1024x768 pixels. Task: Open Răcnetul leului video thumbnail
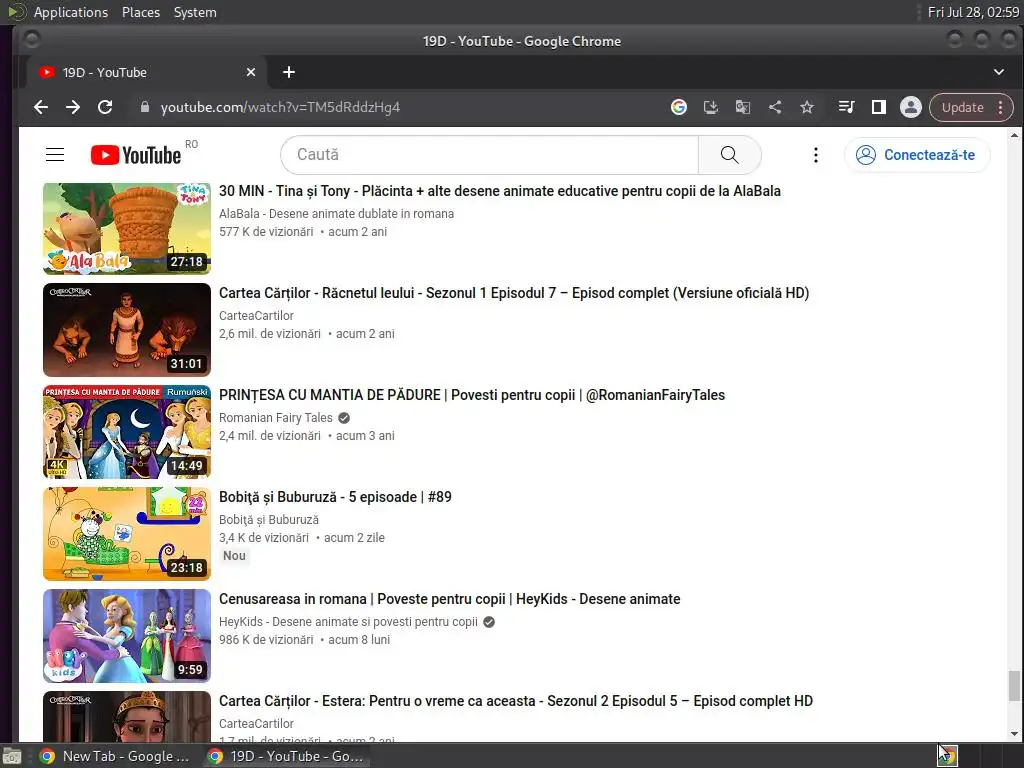pos(127,330)
